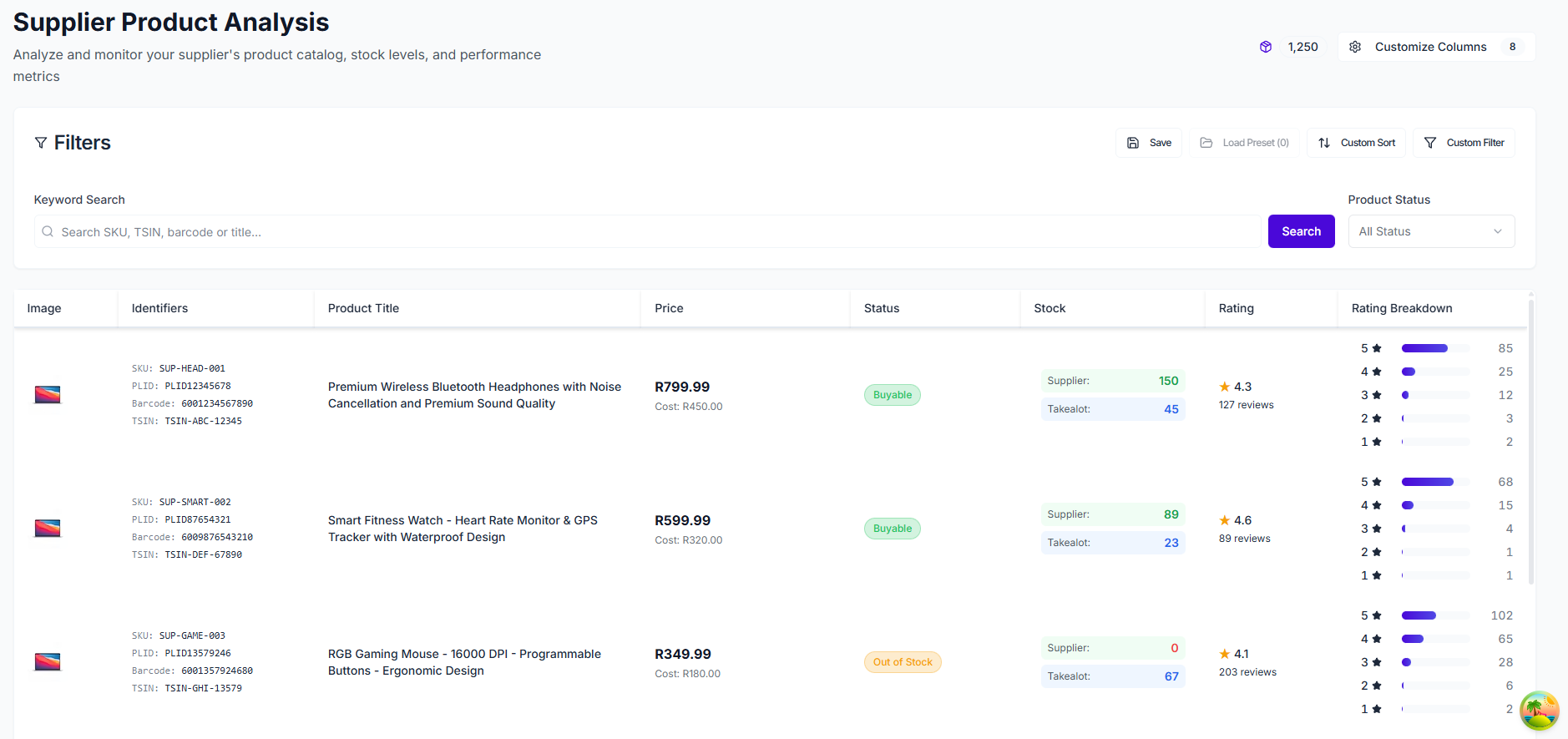The width and height of the screenshot is (1568, 739).
Task: Click the palm tree island floating icon
Action: pos(1540,711)
